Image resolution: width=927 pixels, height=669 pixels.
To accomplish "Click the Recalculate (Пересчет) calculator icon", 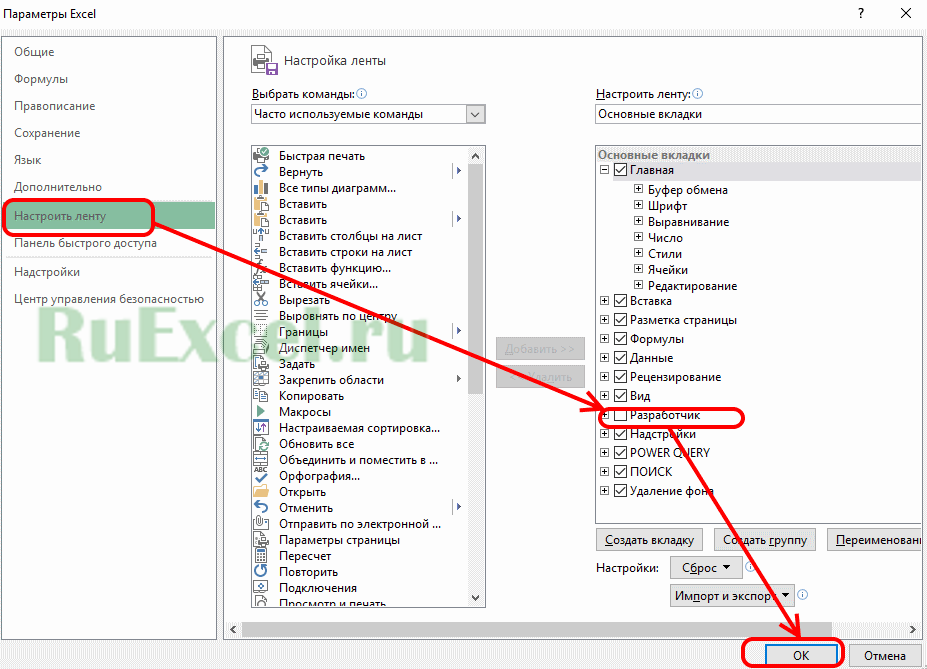I will 261,555.
